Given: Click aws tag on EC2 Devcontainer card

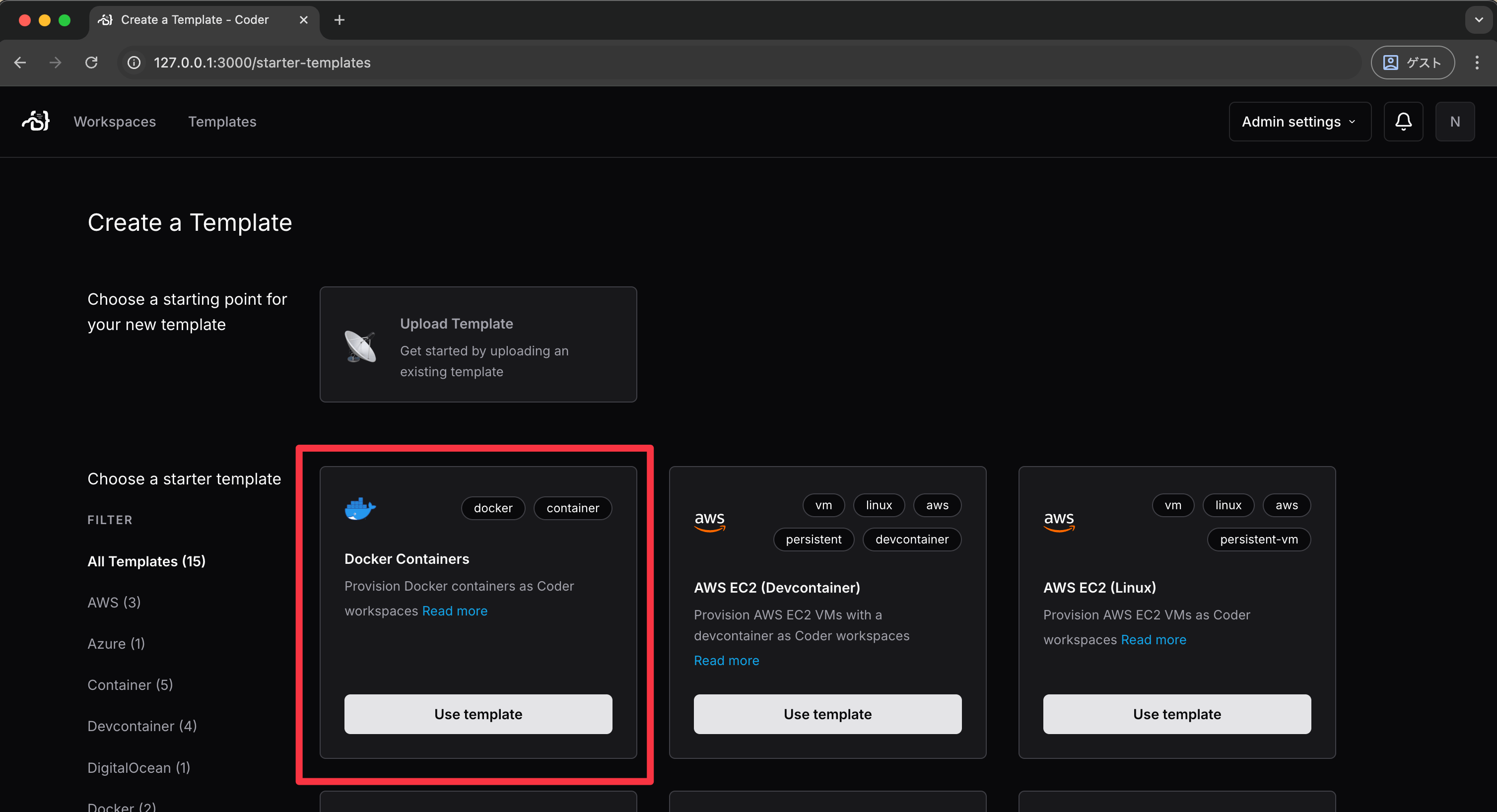Looking at the screenshot, I should point(937,505).
